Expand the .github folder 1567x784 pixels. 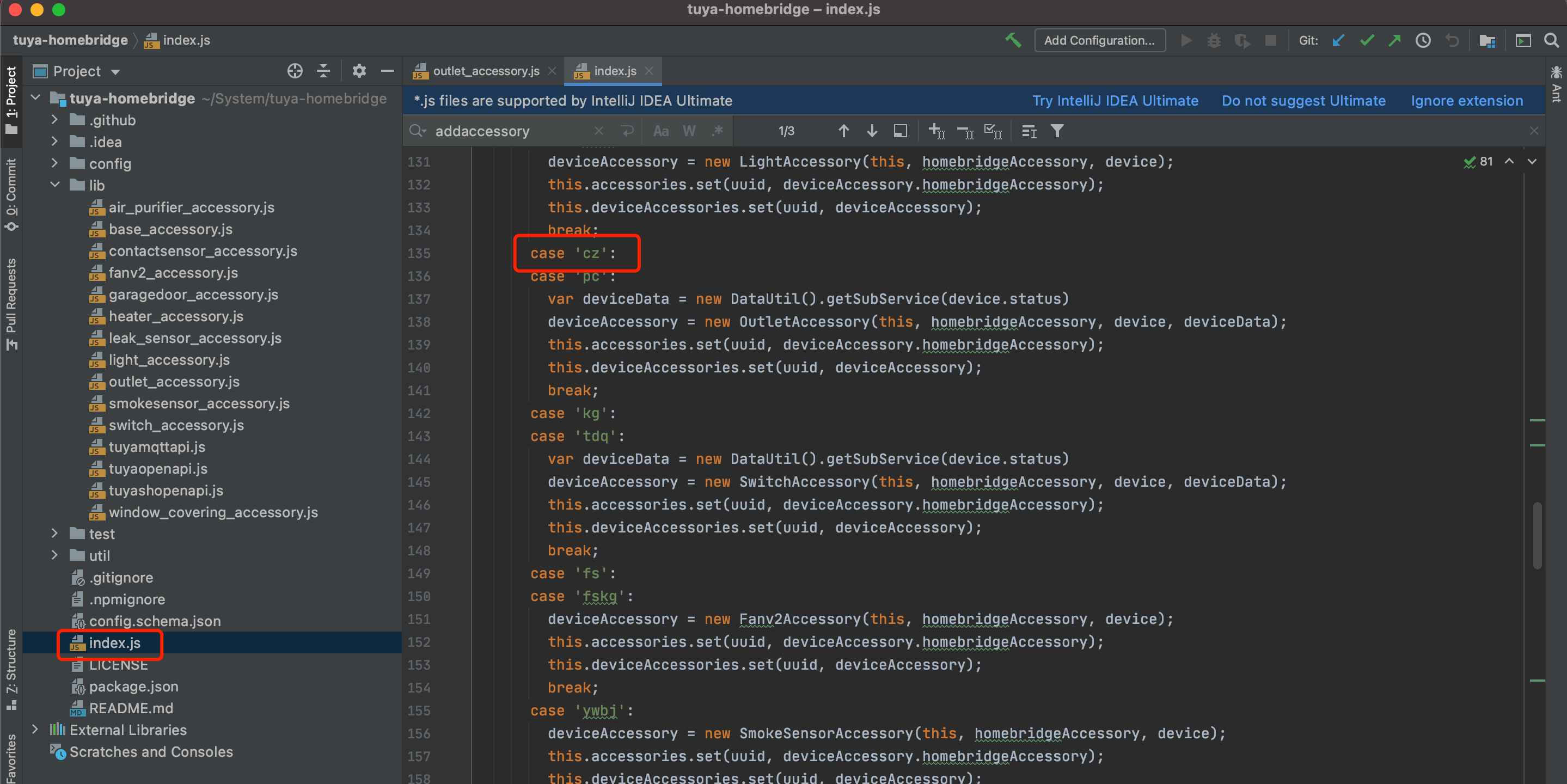55,120
